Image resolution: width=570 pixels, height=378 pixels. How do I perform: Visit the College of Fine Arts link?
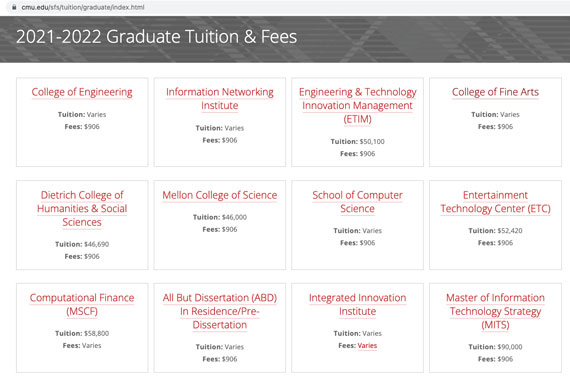pyautogui.click(x=495, y=92)
